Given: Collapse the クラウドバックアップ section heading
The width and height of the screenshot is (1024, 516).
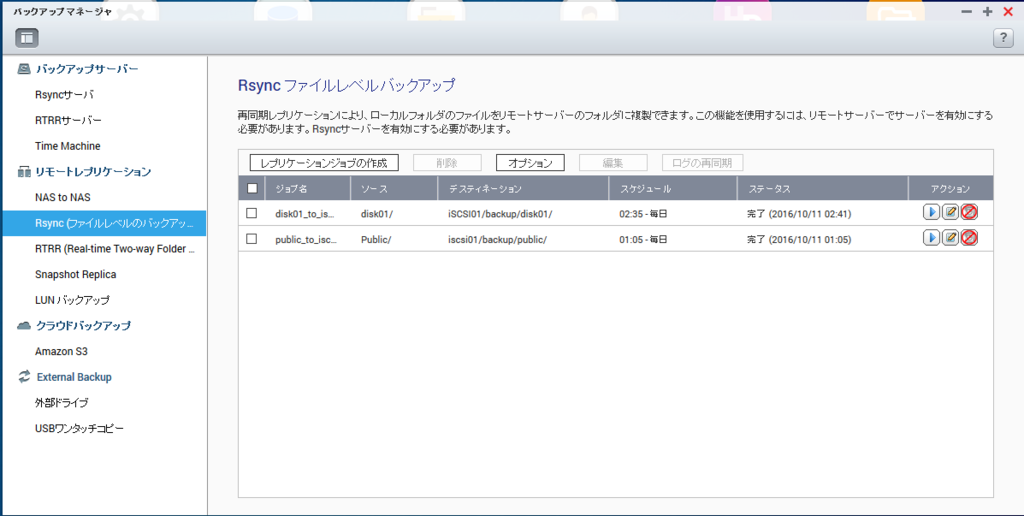Looking at the screenshot, I should pos(84,325).
